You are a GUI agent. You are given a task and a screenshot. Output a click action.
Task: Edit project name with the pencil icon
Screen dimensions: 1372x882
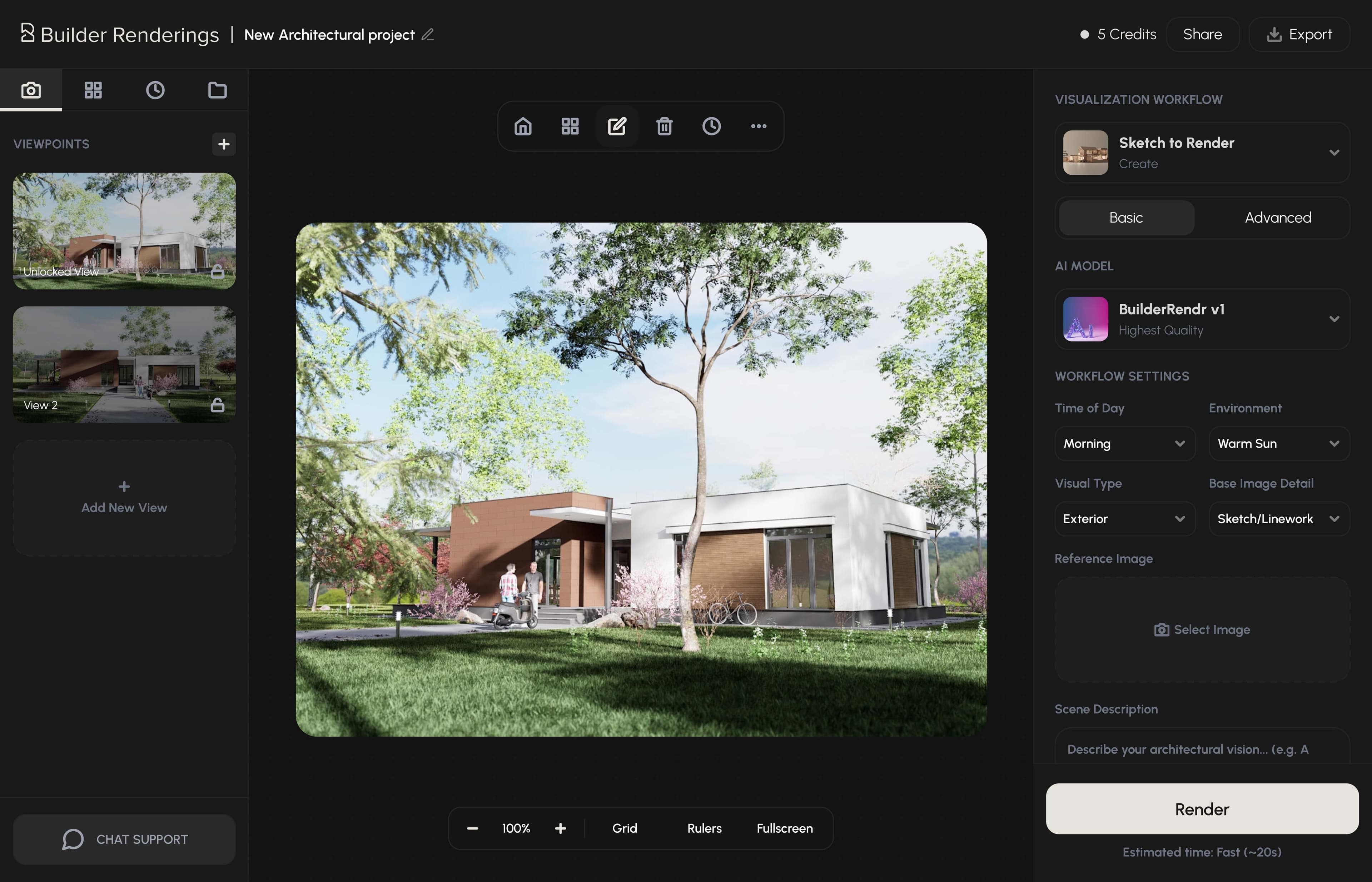pyautogui.click(x=428, y=34)
